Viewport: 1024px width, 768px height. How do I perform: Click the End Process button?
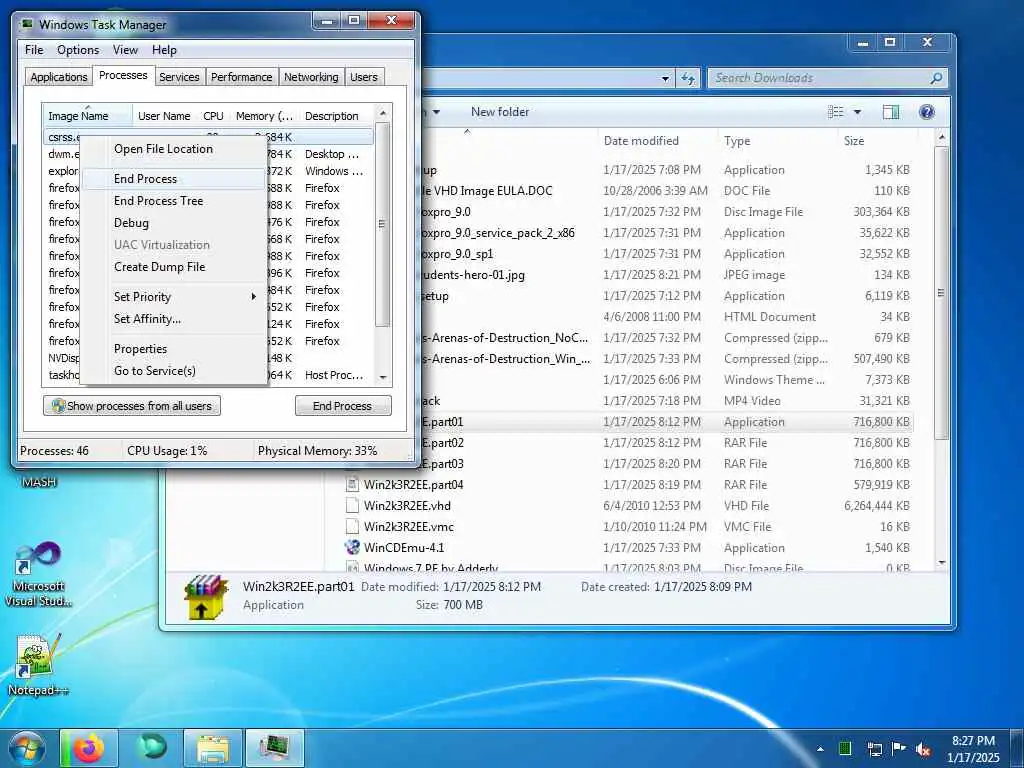pyautogui.click(x=343, y=406)
